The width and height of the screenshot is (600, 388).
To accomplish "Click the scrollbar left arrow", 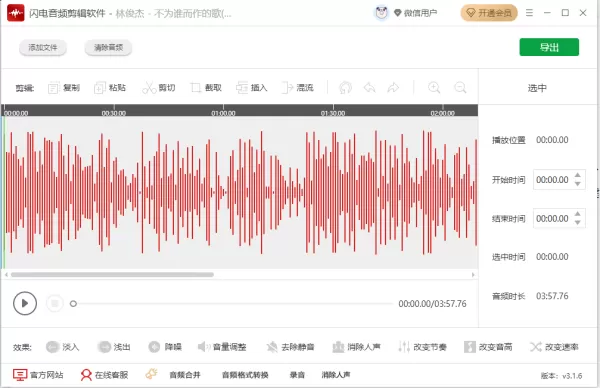I will pos(6,275).
